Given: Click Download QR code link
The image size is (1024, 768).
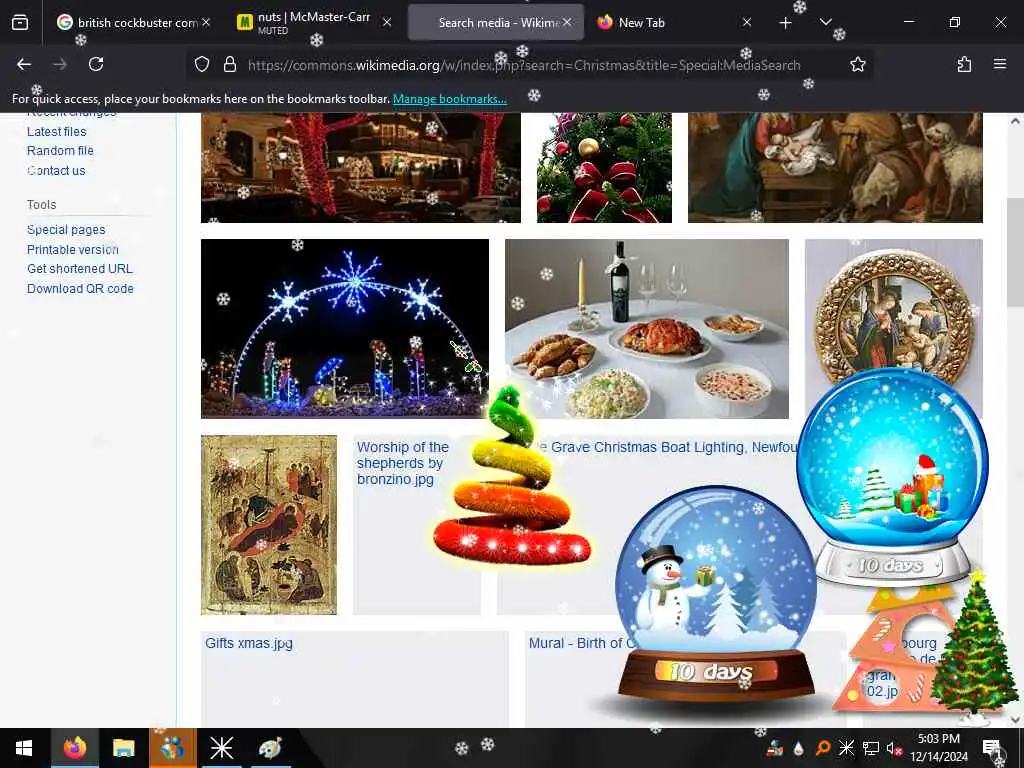Looking at the screenshot, I should click(80, 289).
